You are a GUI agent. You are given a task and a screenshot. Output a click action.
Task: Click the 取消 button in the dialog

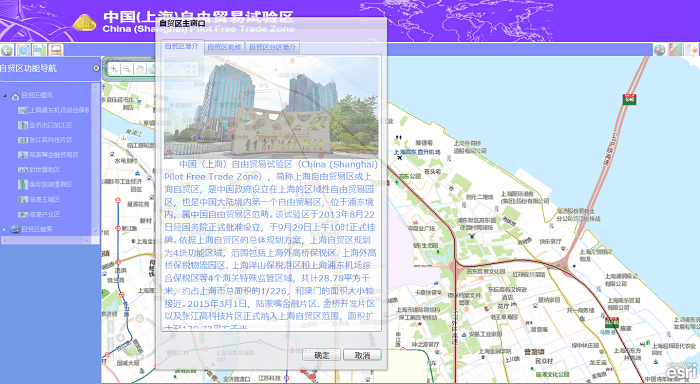click(362, 355)
